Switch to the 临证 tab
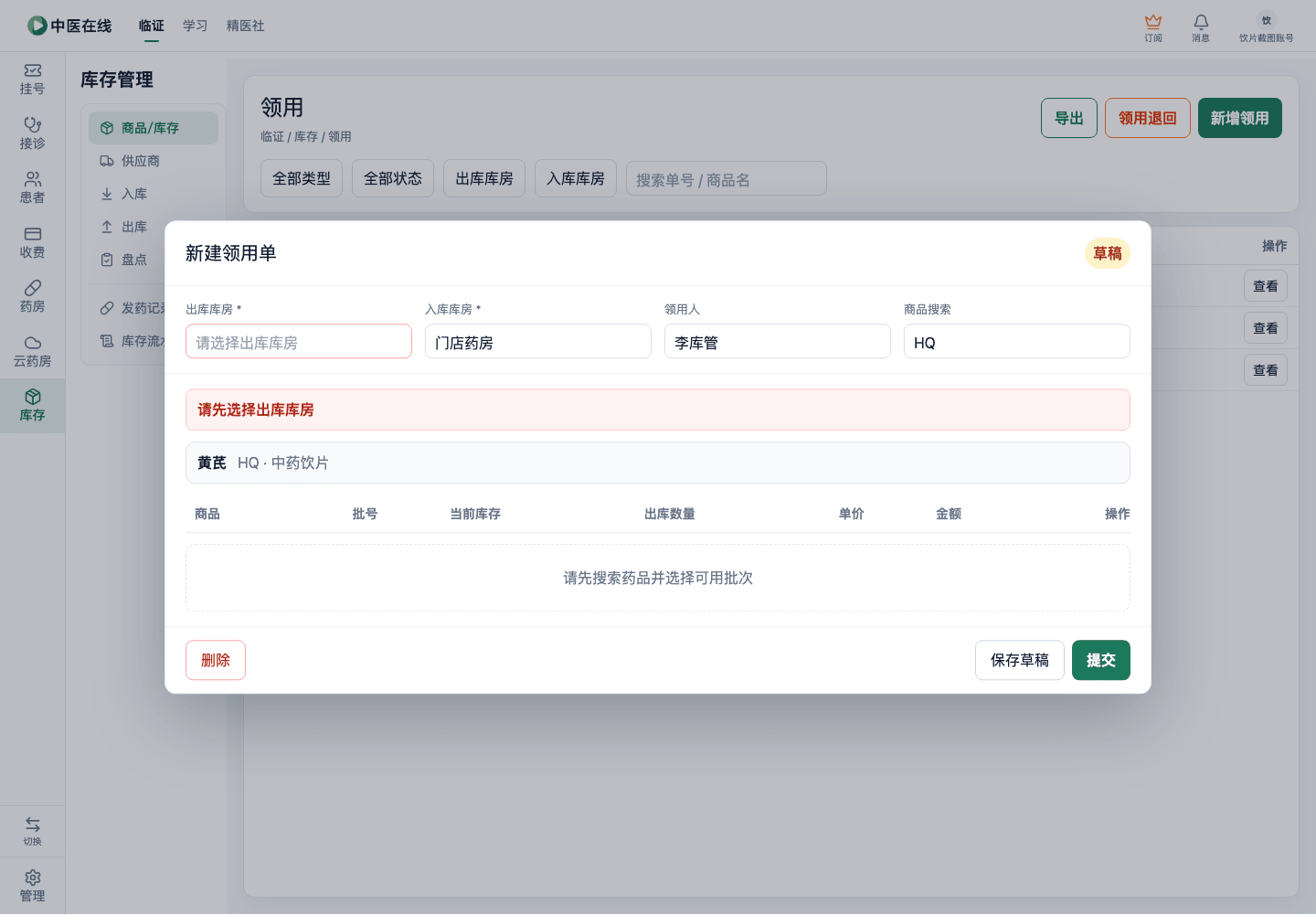The width and height of the screenshot is (1316, 915). (x=152, y=26)
